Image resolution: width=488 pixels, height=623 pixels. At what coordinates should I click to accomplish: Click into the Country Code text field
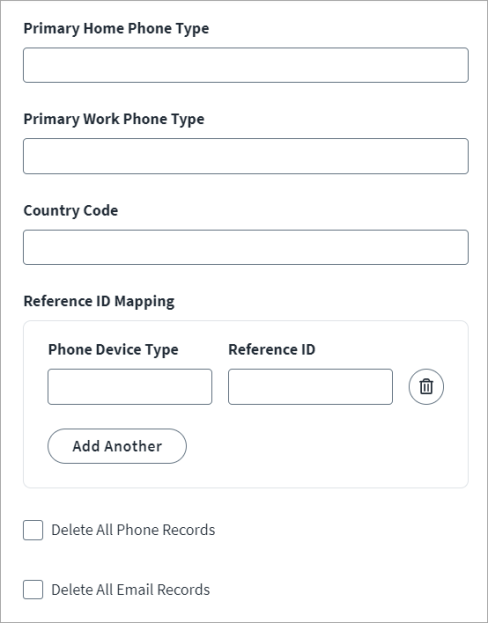246,247
